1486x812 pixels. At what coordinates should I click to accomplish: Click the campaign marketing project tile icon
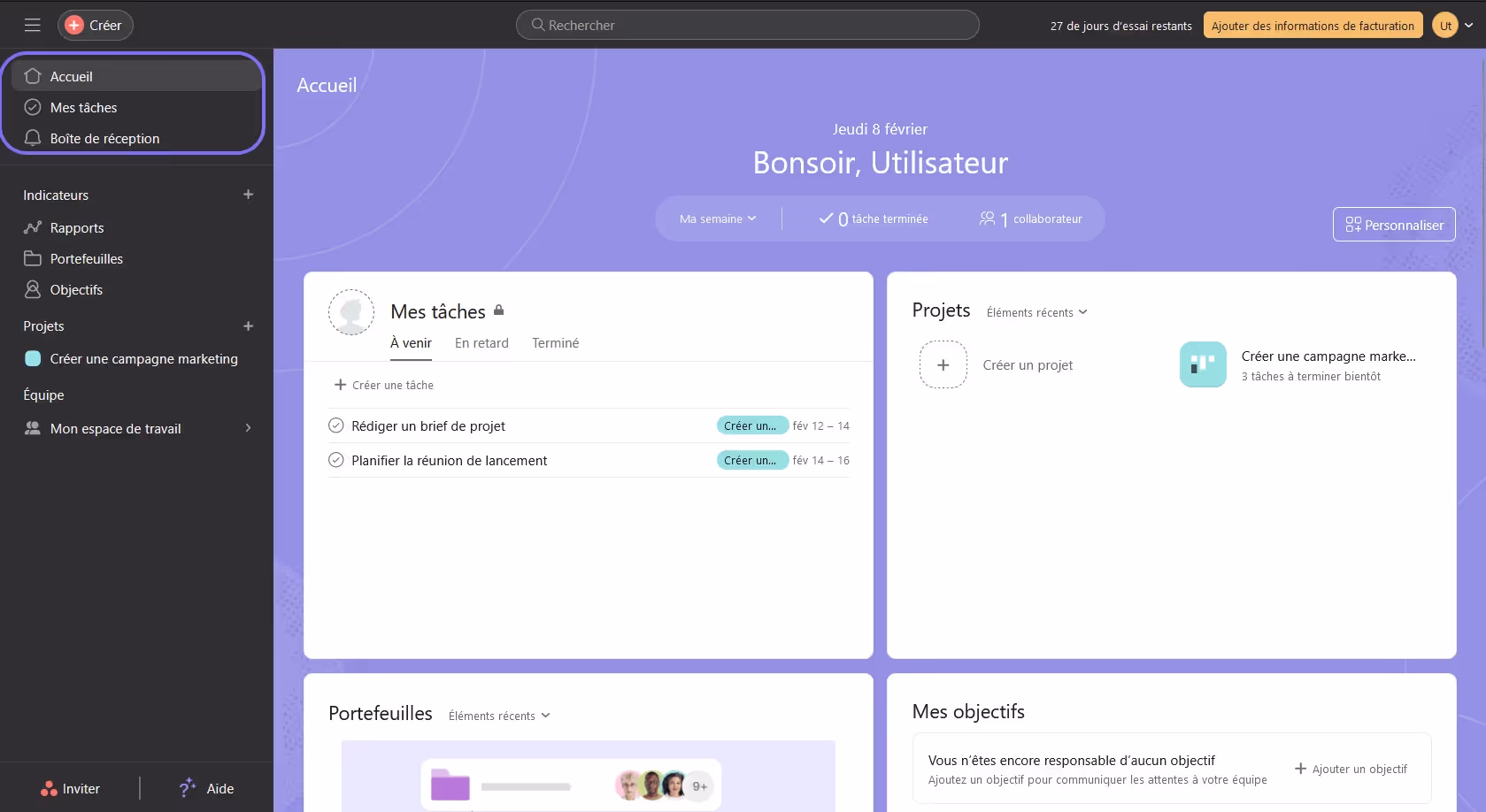1203,364
